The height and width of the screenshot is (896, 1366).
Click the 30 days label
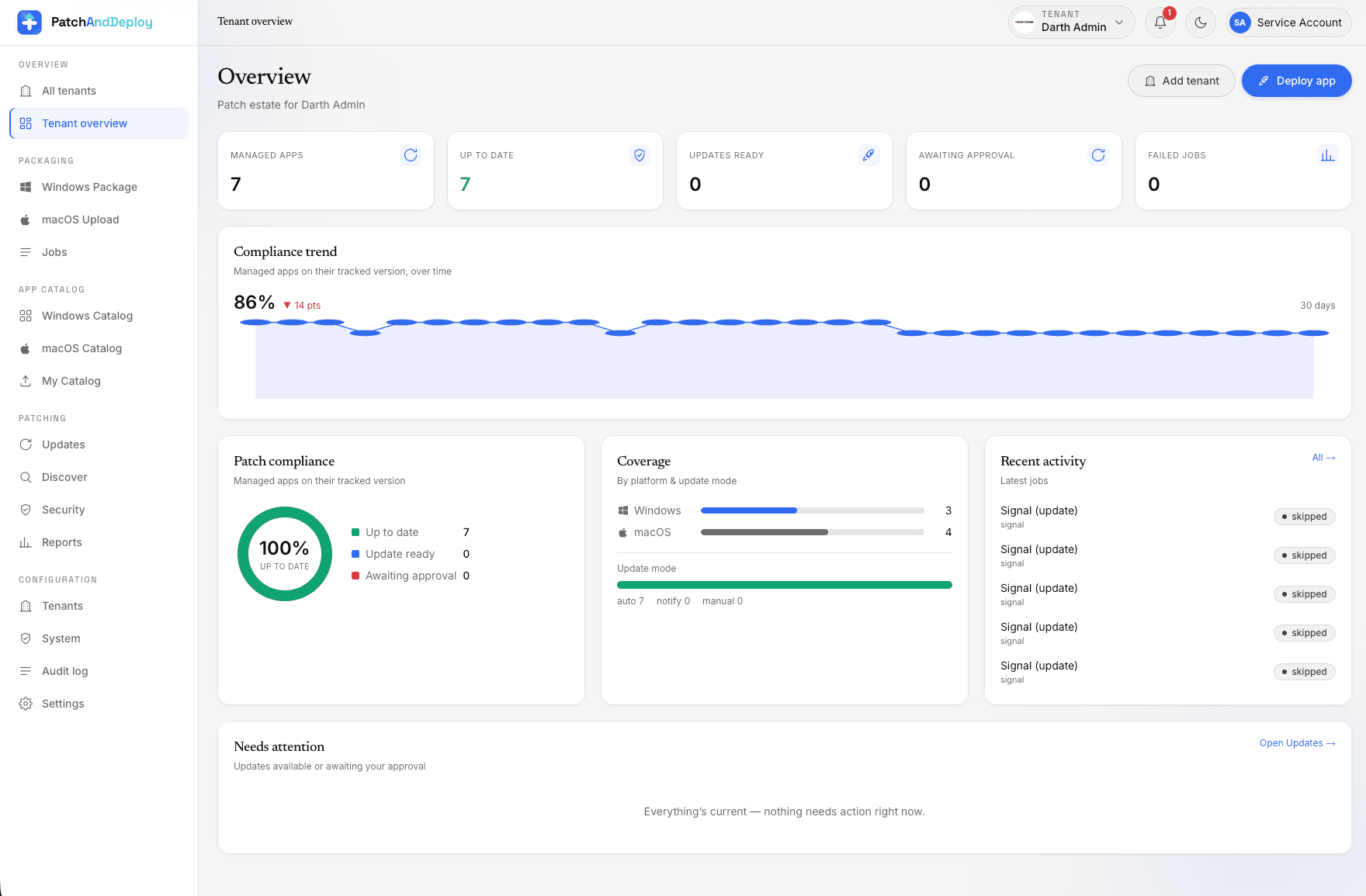[1318, 306]
